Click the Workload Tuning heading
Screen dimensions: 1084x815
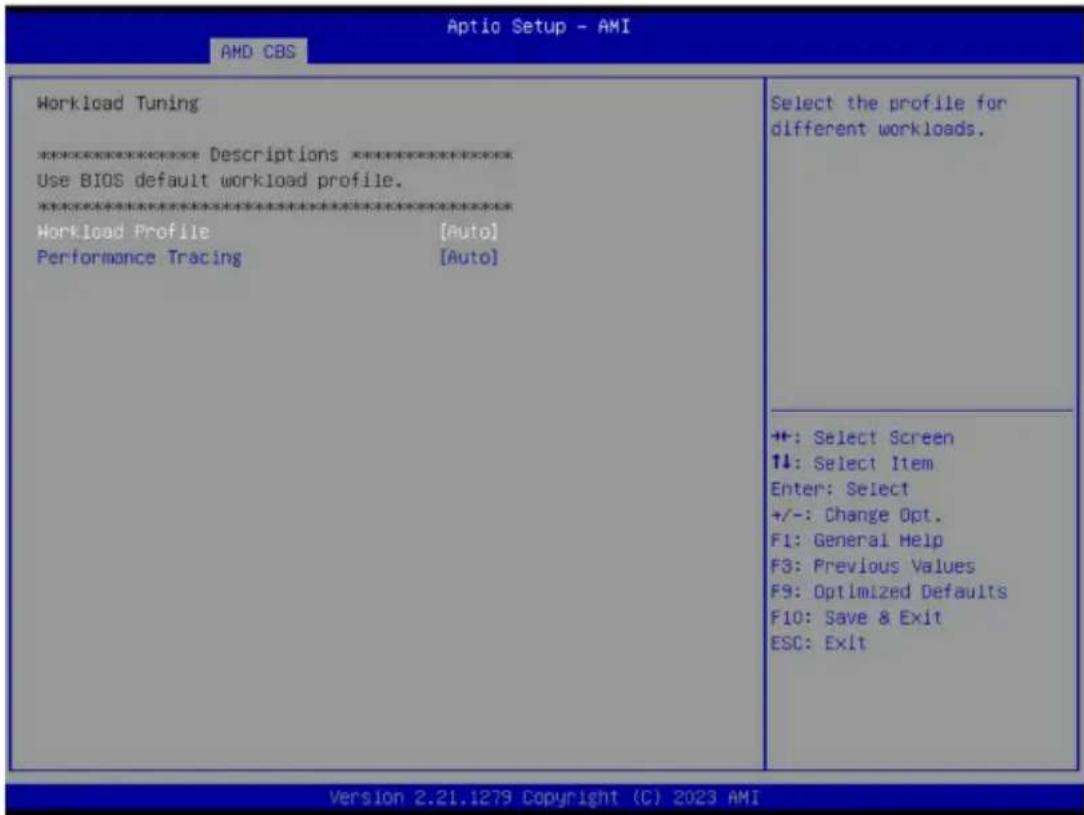pyautogui.click(x=118, y=103)
